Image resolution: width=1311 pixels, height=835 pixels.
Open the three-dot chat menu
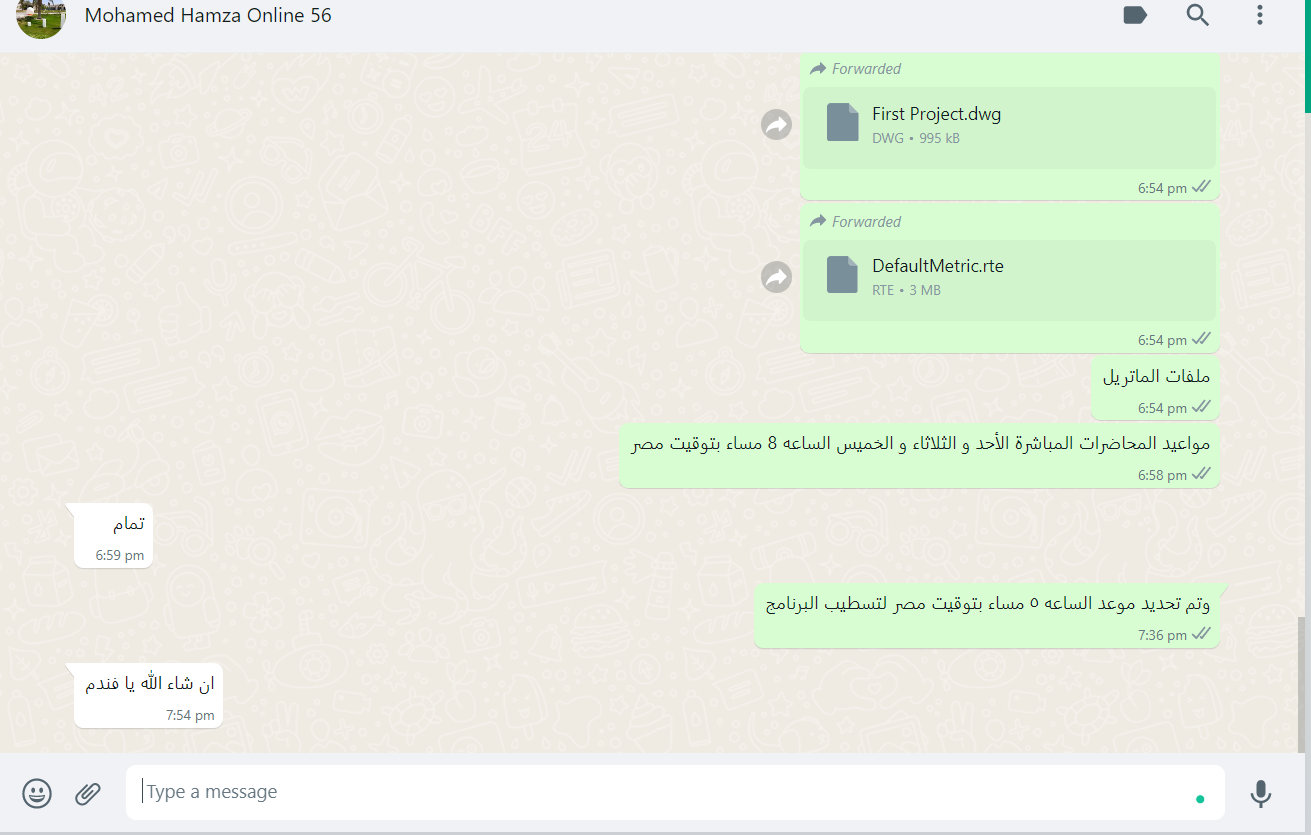1260,15
